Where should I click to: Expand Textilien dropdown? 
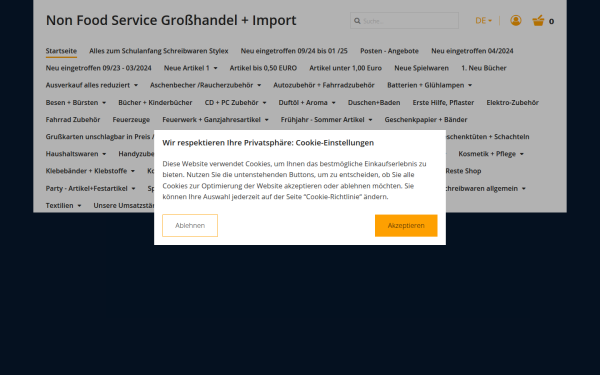(x=64, y=206)
